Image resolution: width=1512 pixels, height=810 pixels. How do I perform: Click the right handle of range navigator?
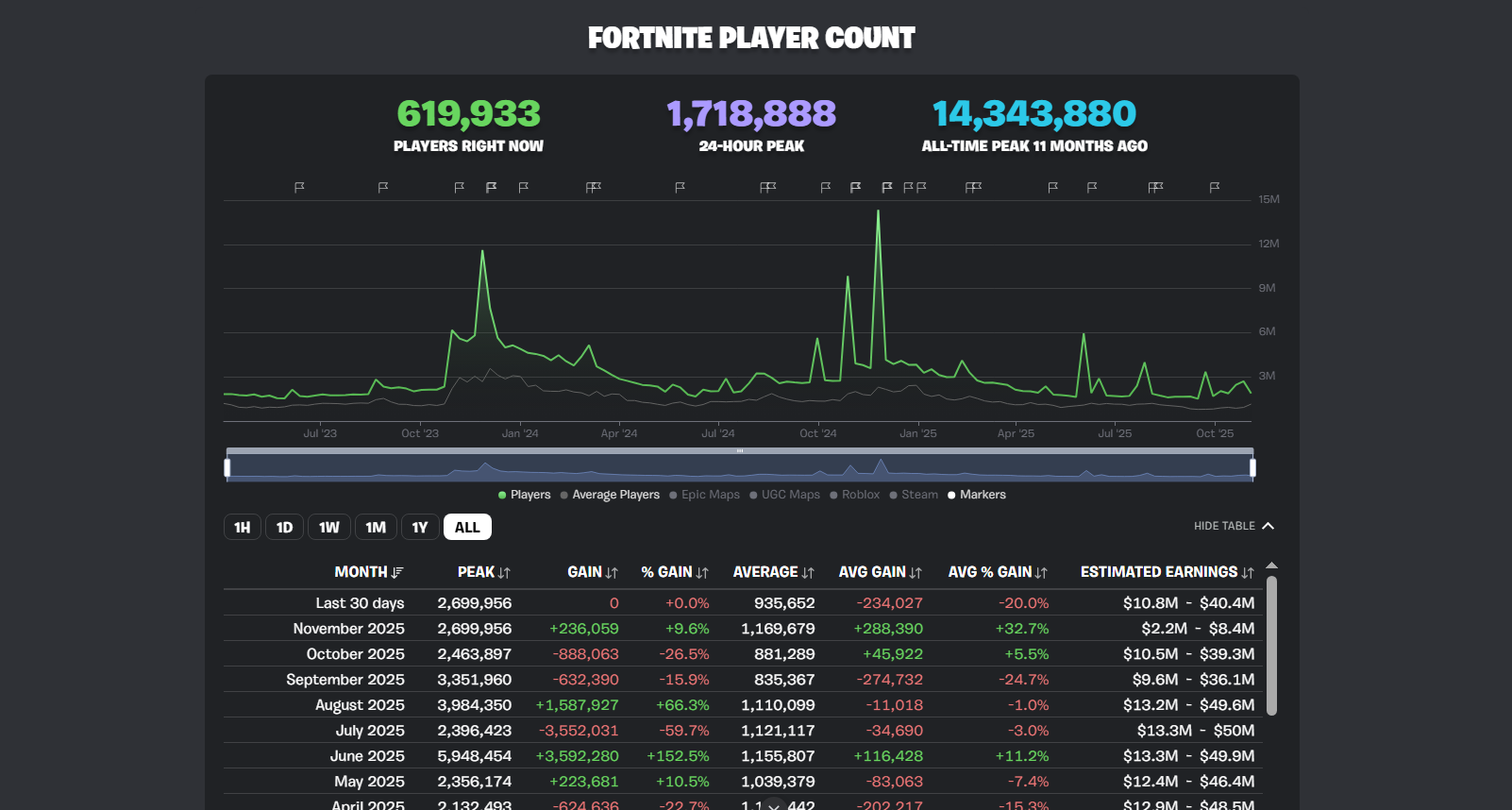1252,467
